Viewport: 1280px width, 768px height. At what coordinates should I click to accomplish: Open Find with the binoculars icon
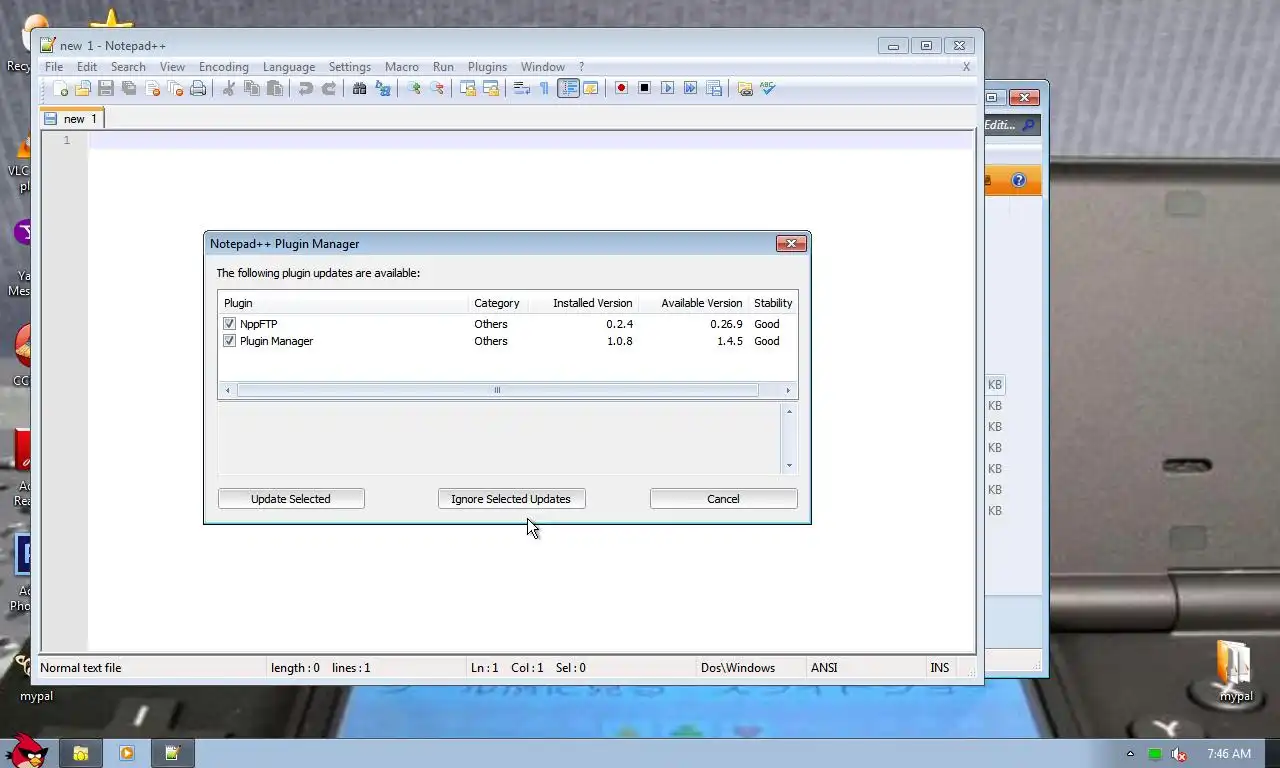tap(359, 88)
